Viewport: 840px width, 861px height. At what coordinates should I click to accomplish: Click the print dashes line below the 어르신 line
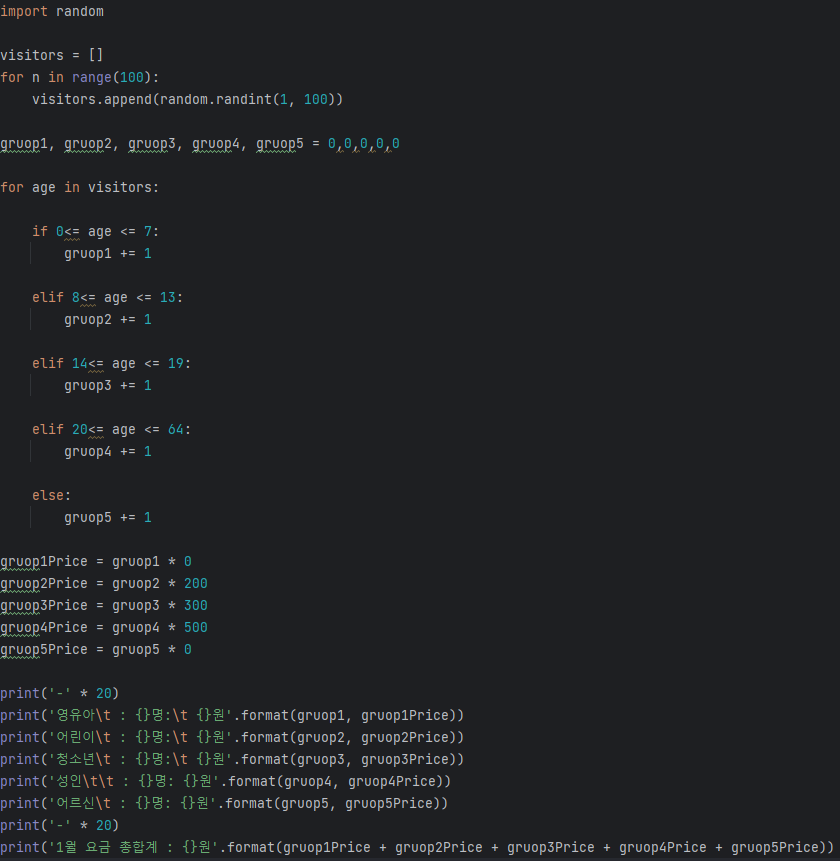coord(59,825)
